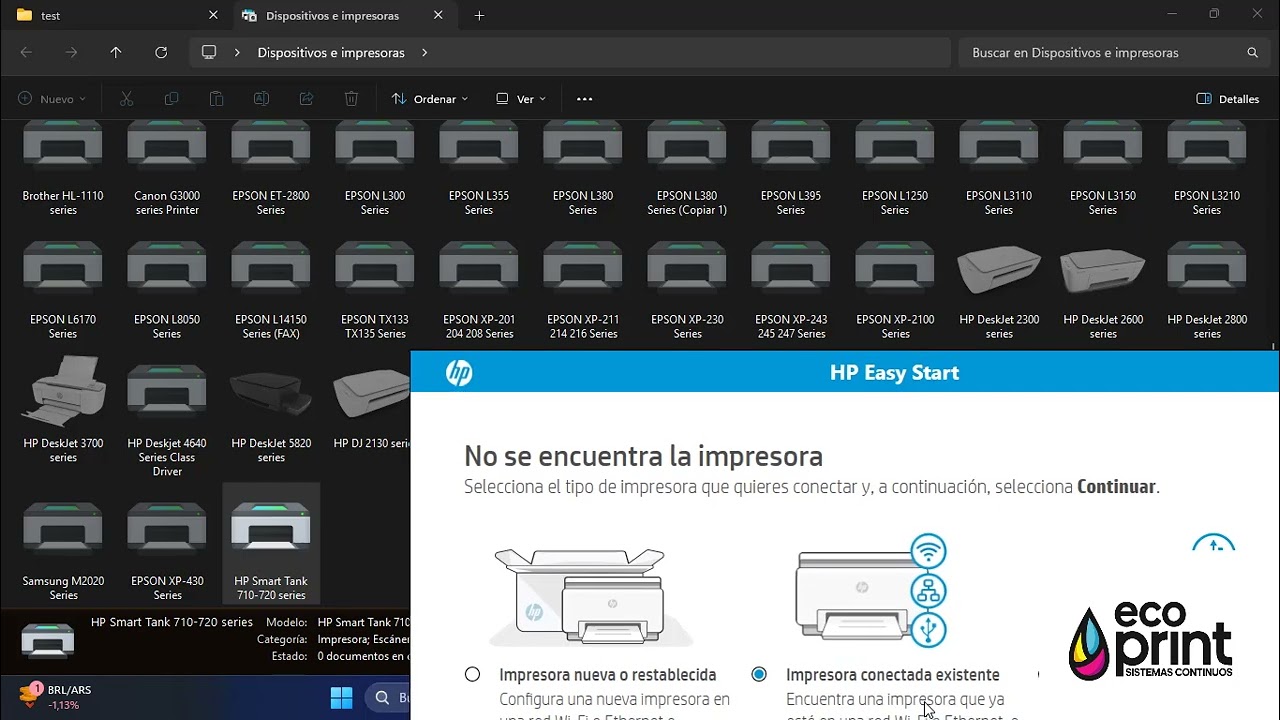This screenshot has height=720, width=1280.
Task: Select the EPSON XP-2100 Series printer
Action: [895, 290]
